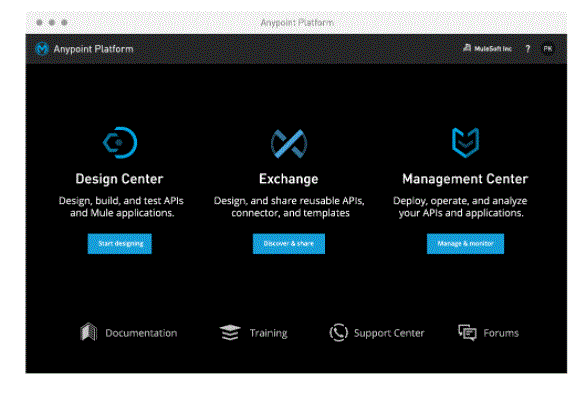
Task: Click the Documentation book icon
Action: 88,332
